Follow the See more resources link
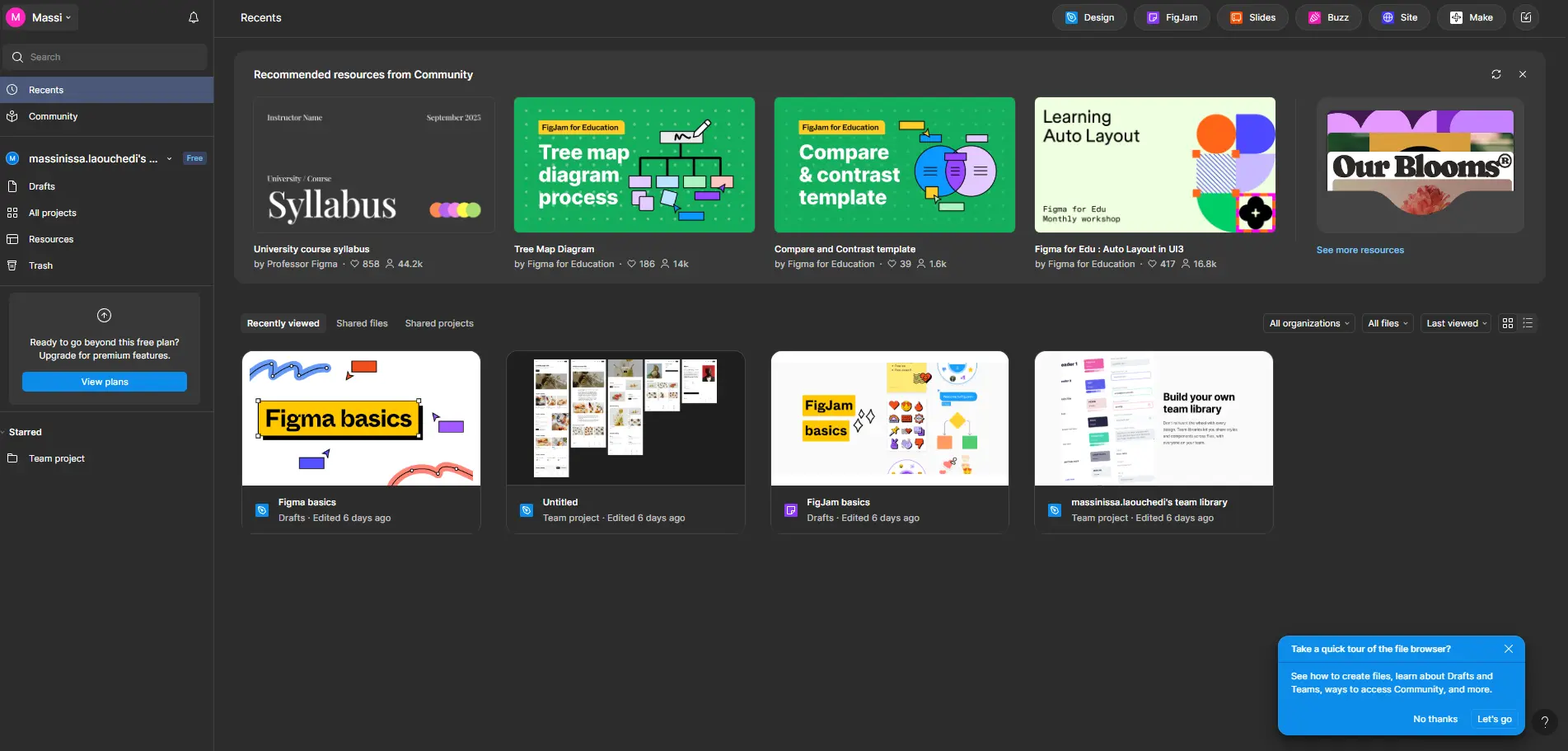This screenshot has width=1568, height=751. [1360, 250]
